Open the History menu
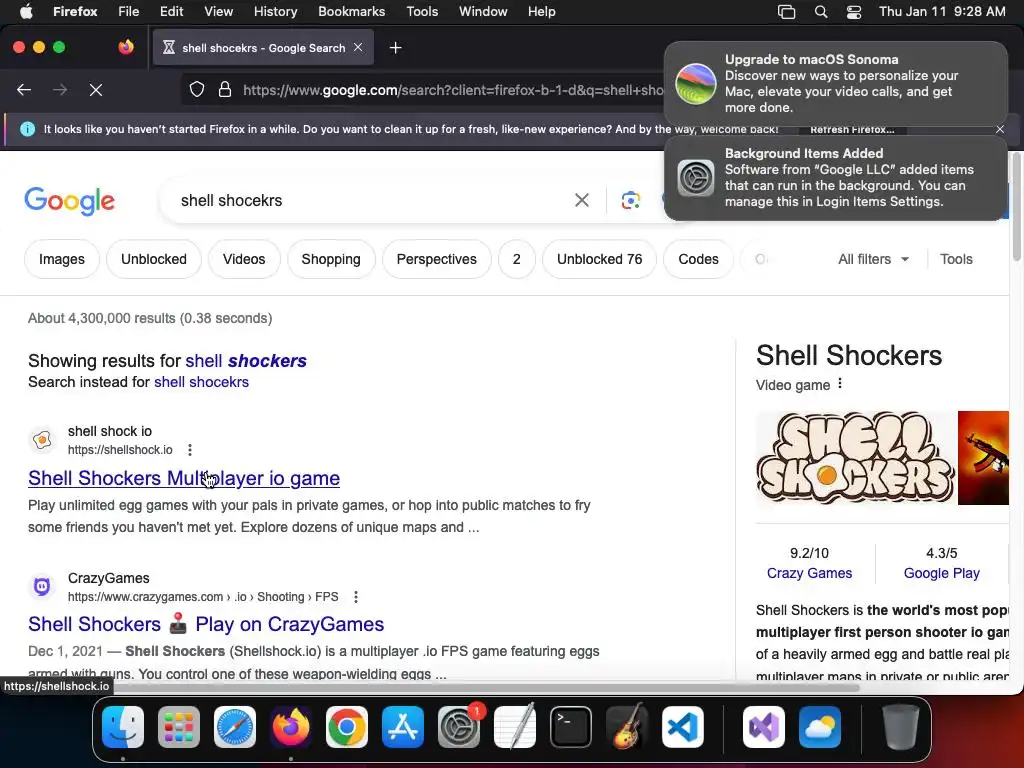This screenshot has width=1024, height=768. click(276, 11)
